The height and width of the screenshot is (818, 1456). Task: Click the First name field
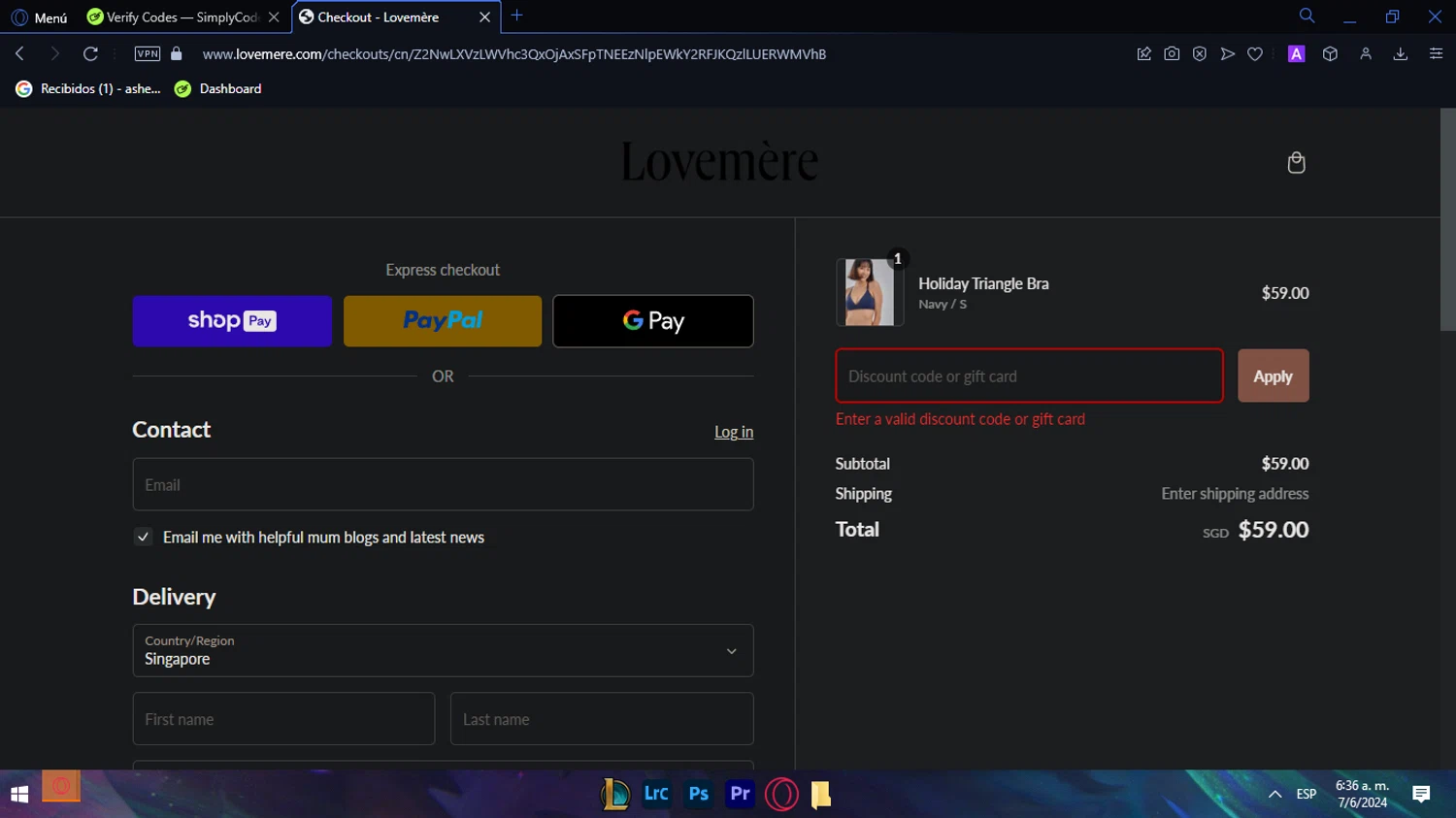(x=283, y=719)
